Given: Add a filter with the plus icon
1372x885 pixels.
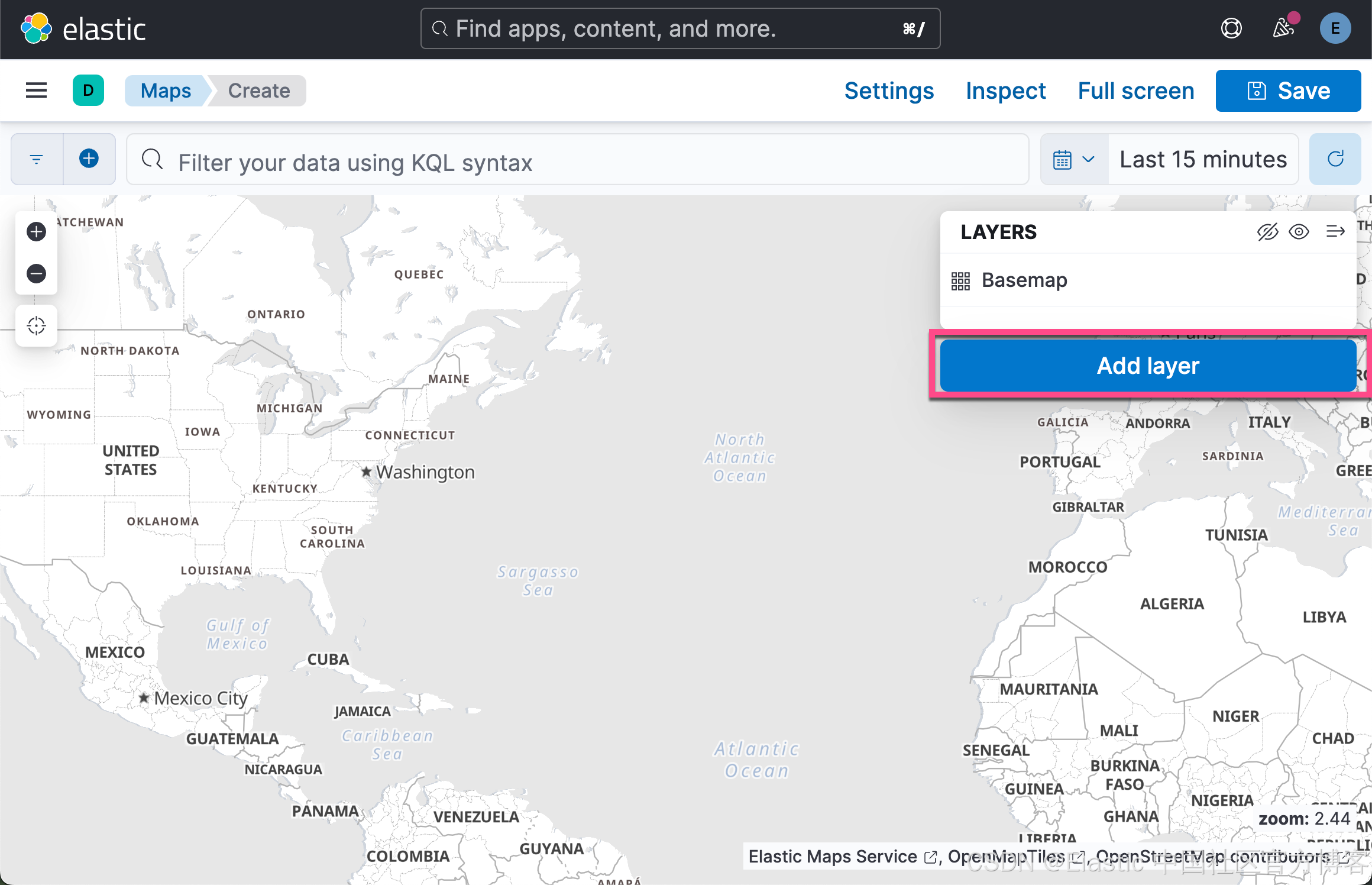Looking at the screenshot, I should 89,159.
